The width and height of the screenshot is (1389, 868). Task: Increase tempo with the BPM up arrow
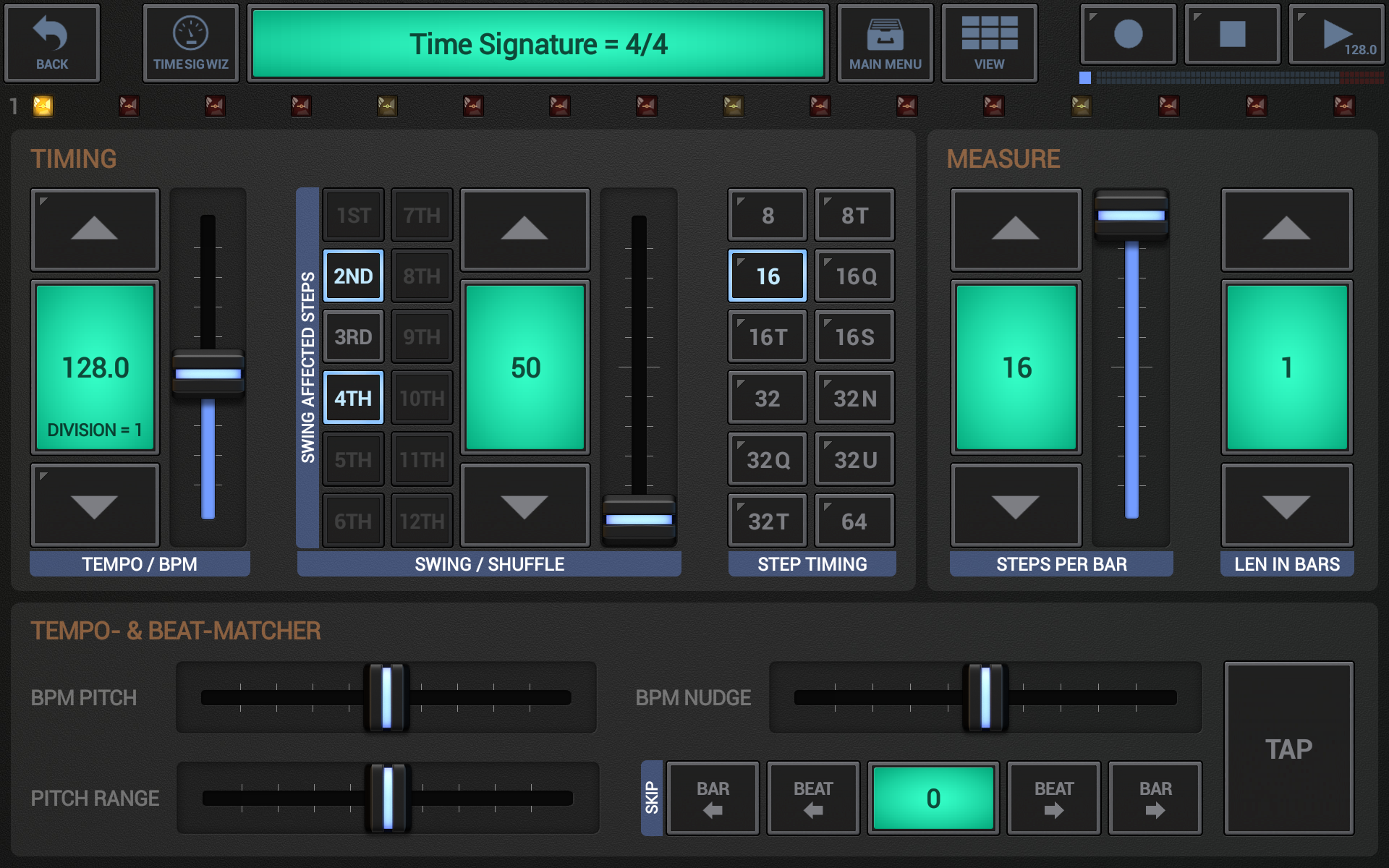(95, 229)
